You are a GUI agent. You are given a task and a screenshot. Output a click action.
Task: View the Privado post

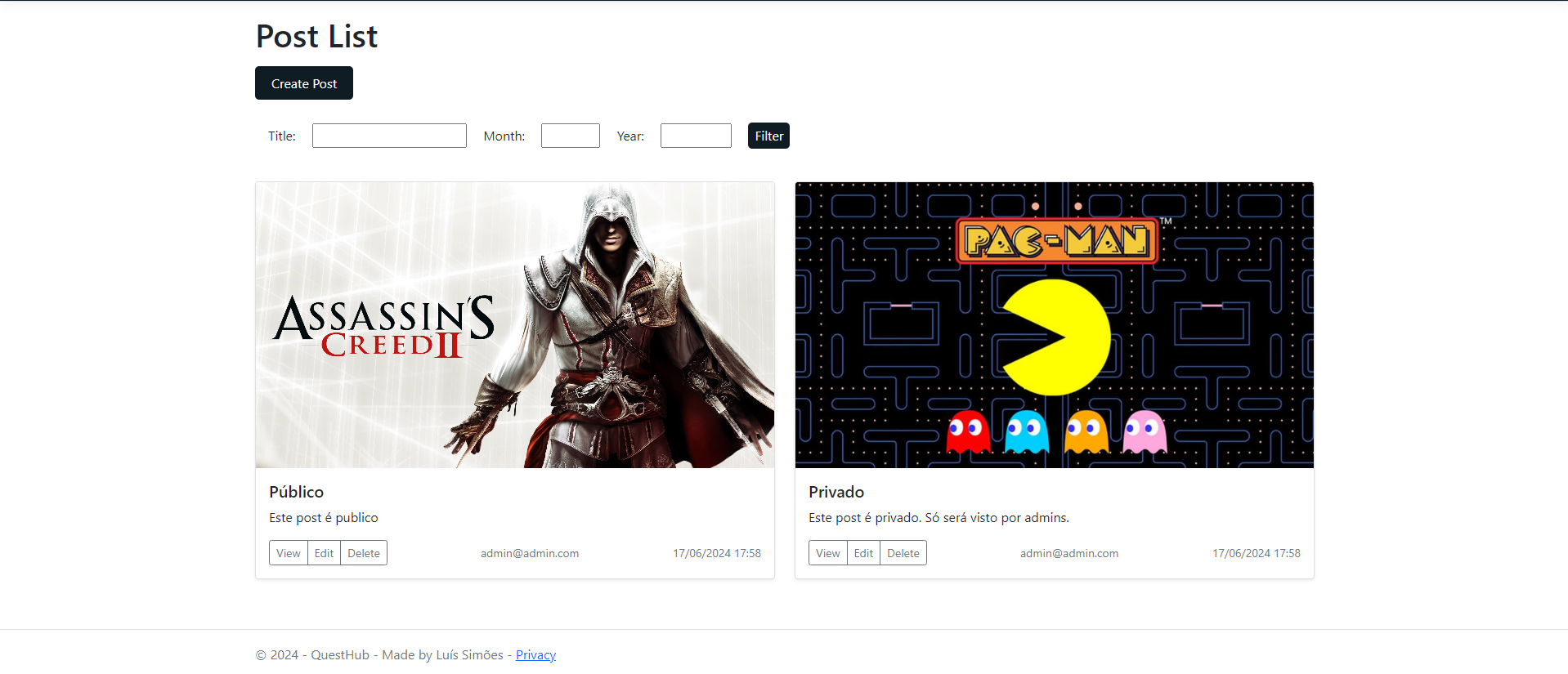click(827, 553)
